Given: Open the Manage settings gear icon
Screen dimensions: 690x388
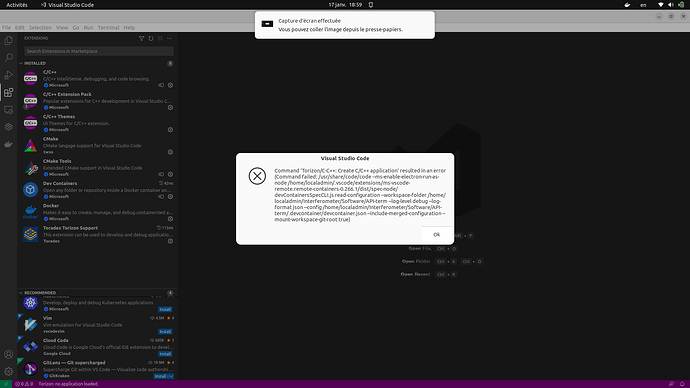Looking at the screenshot, I should point(8,371).
